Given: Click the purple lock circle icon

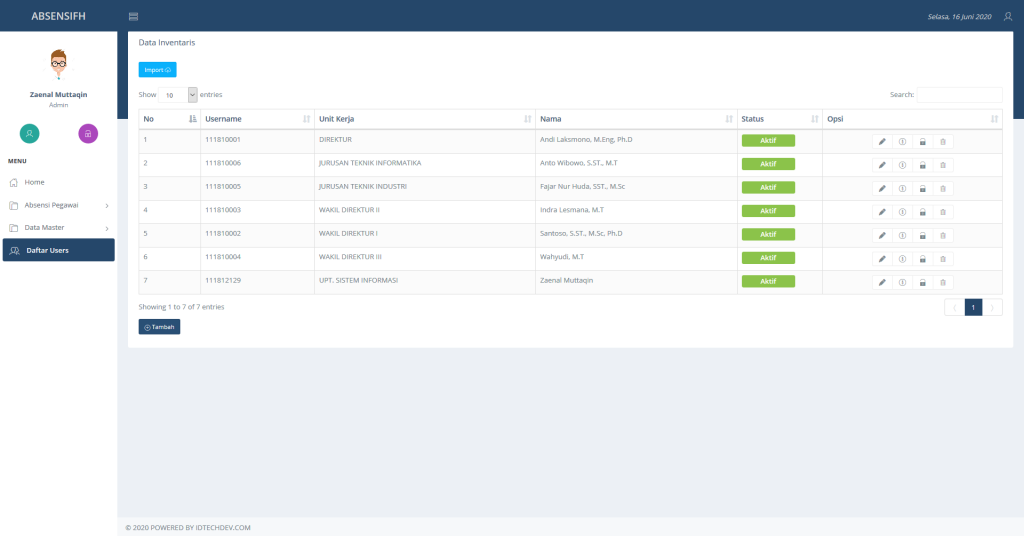Looking at the screenshot, I should [88, 133].
